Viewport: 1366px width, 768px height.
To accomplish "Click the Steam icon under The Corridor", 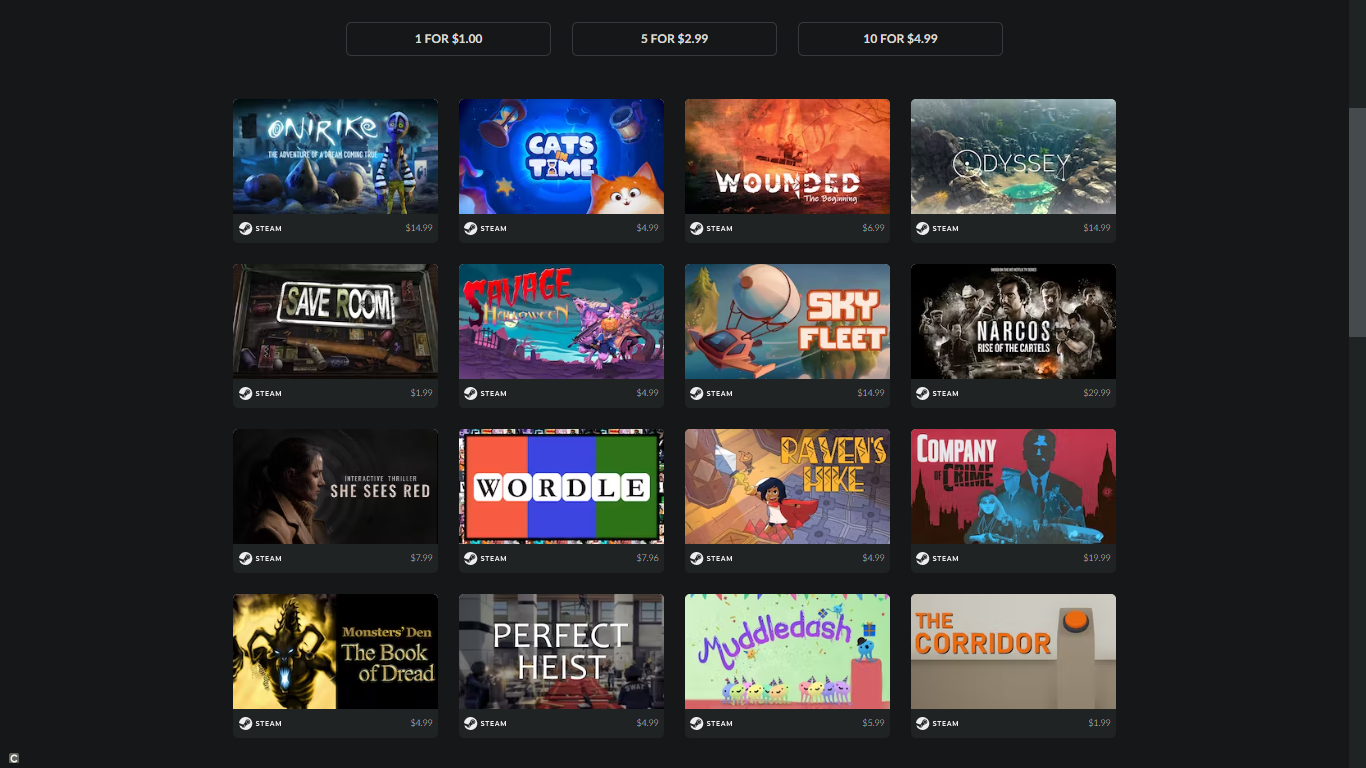I will 923,723.
